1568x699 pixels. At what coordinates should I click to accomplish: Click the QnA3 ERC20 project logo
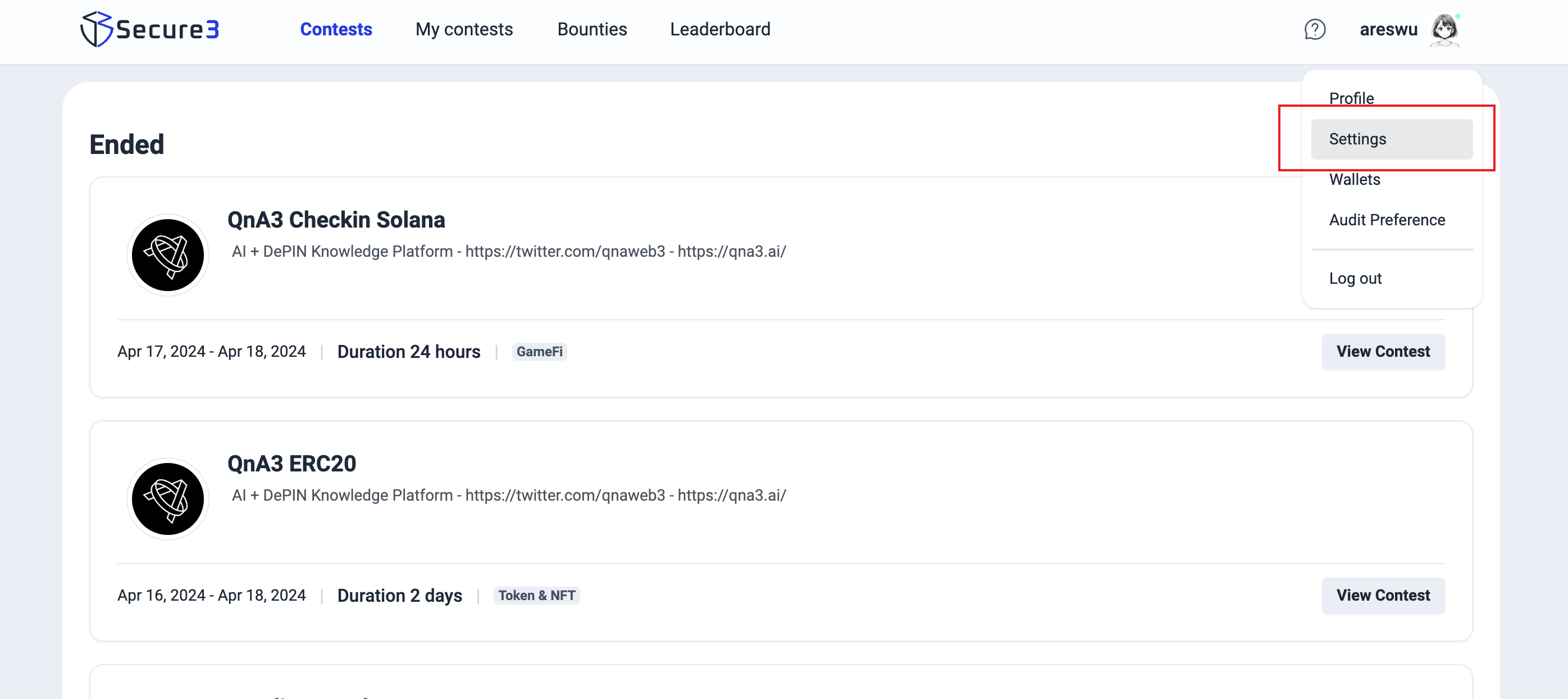pos(167,498)
